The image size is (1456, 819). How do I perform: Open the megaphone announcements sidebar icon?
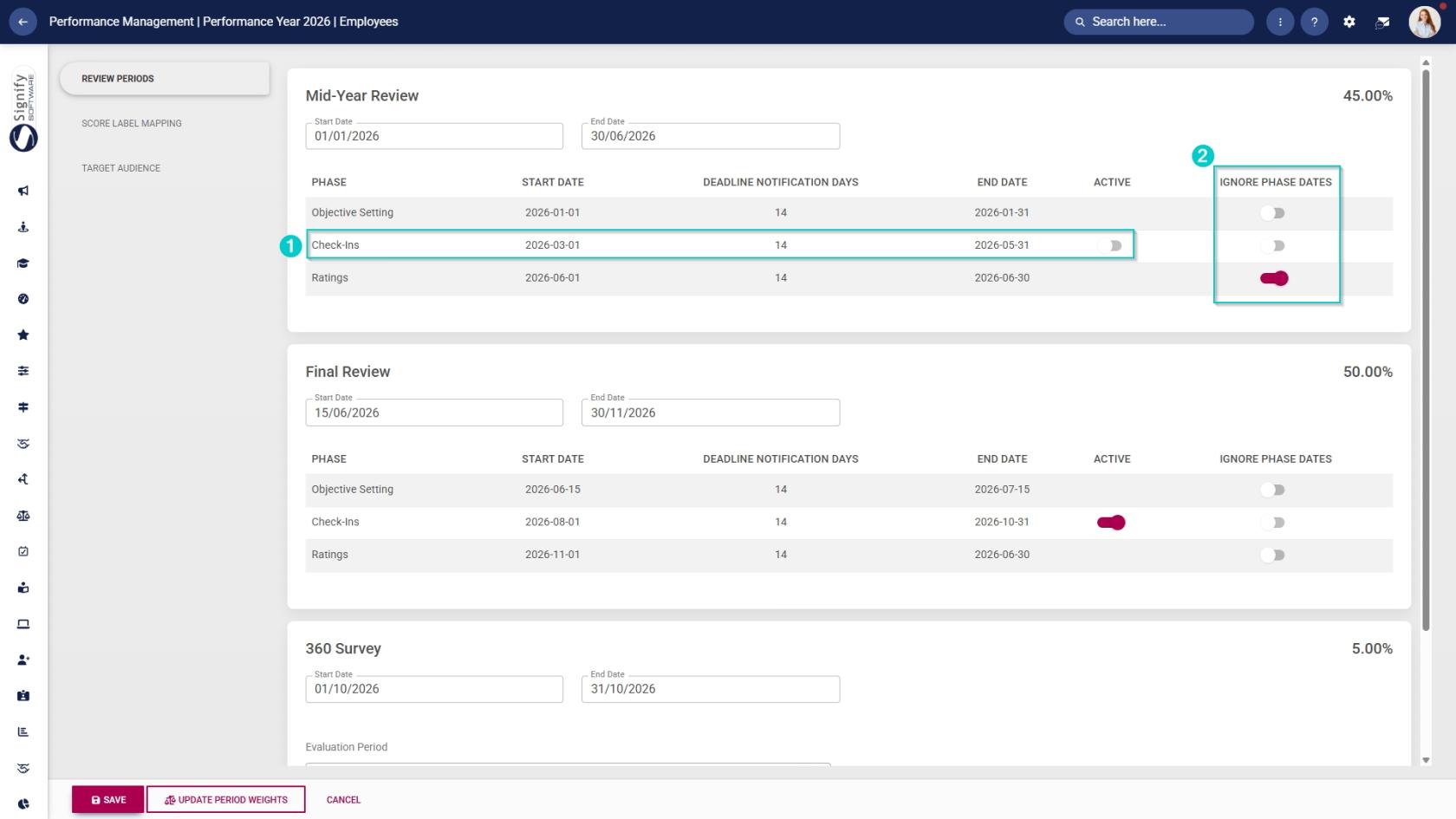pyautogui.click(x=23, y=191)
